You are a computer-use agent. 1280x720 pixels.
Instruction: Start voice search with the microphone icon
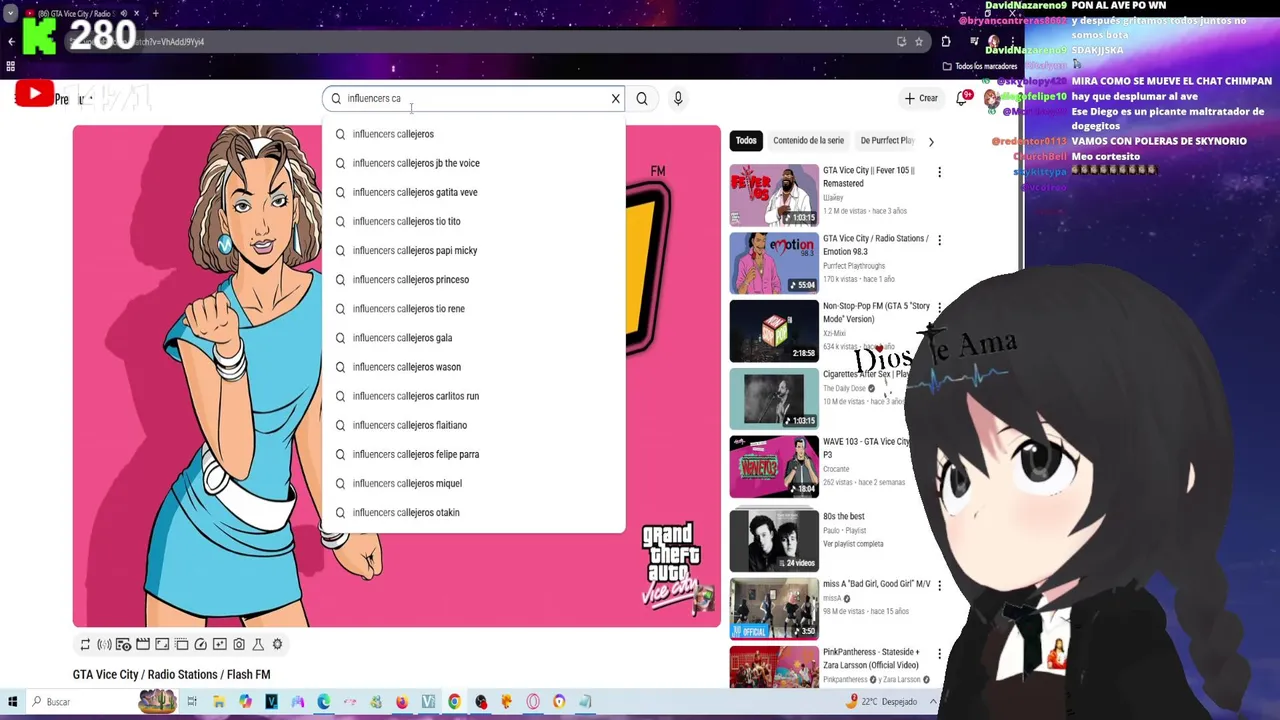[x=678, y=98]
